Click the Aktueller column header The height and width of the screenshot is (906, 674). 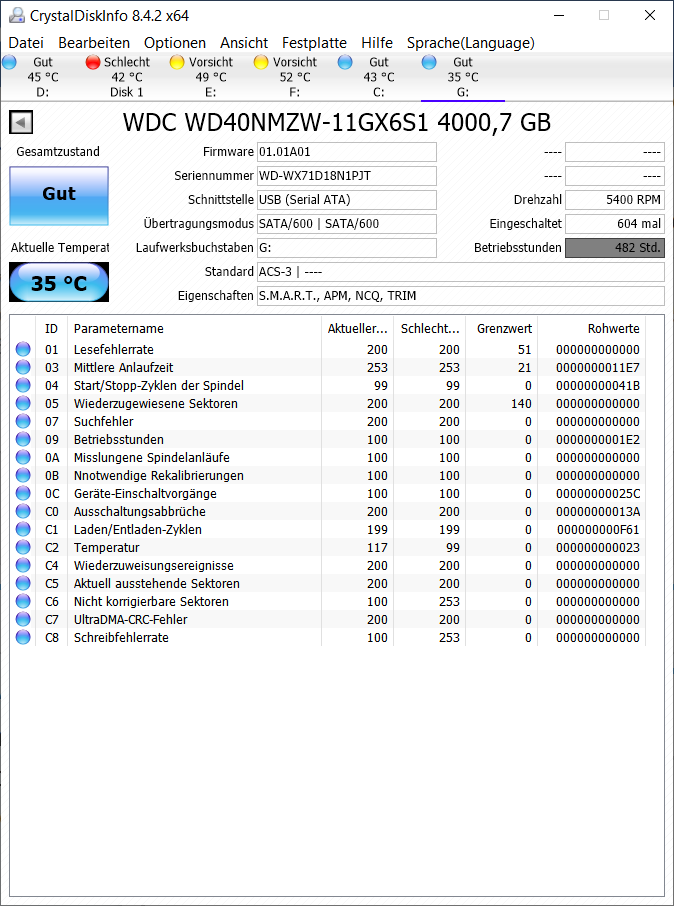click(357, 328)
